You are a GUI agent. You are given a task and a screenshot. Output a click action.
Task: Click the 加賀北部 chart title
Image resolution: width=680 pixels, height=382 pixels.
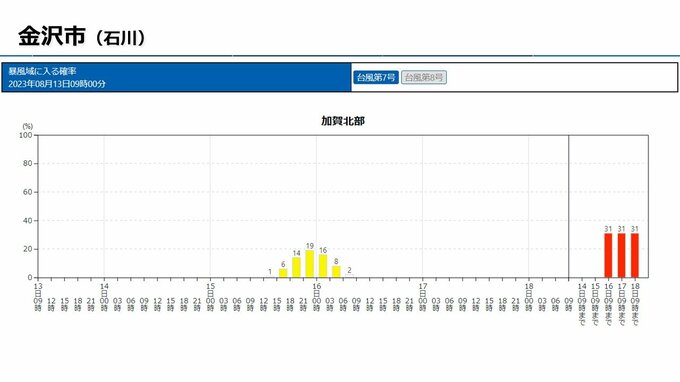(x=343, y=121)
